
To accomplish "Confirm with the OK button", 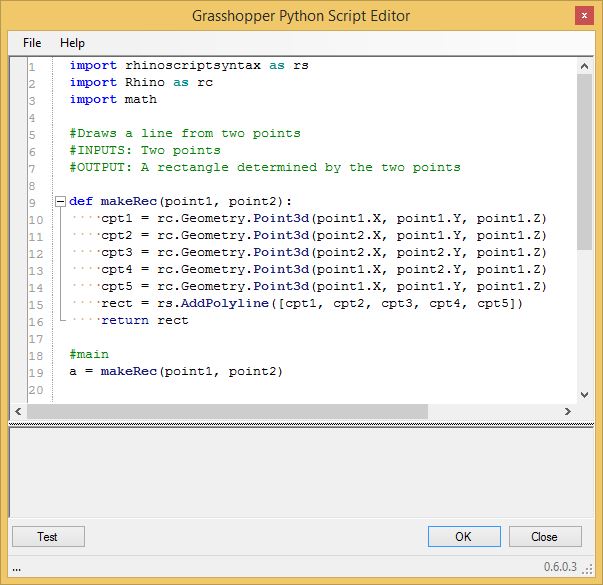I will (x=464, y=537).
